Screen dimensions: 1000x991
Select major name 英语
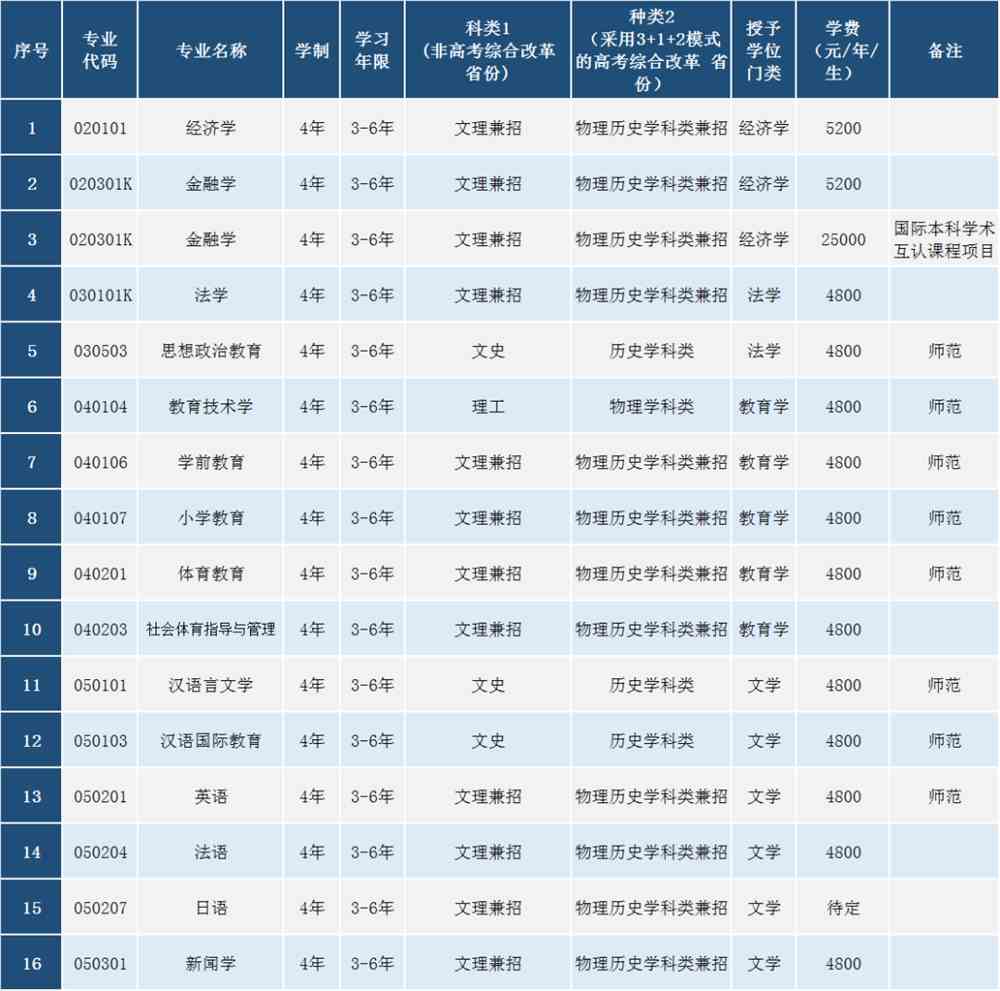(210, 796)
